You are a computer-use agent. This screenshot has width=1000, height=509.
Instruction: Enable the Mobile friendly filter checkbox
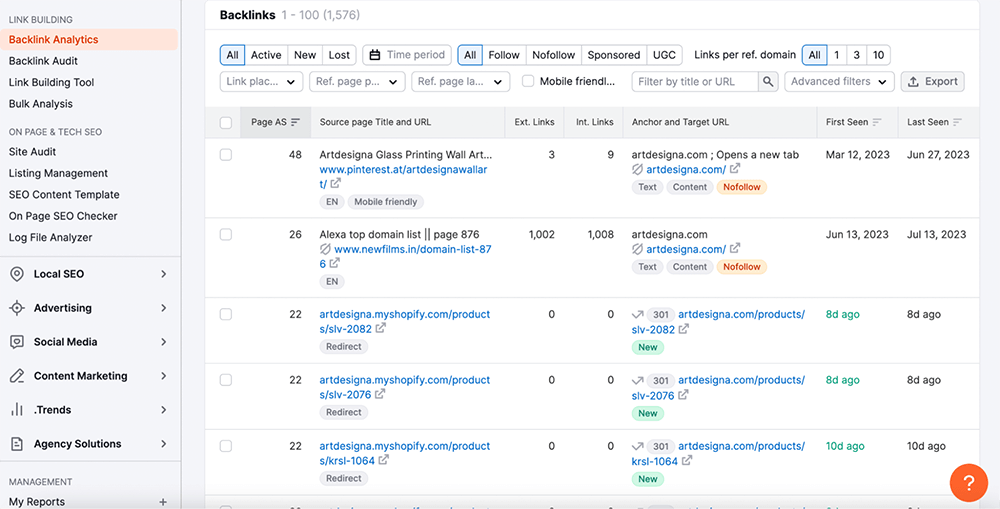tap(528, 81)
